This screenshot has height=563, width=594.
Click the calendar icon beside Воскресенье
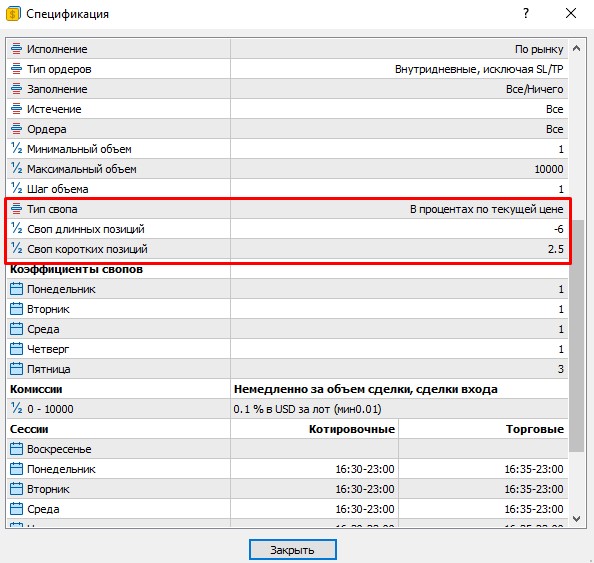(x=16, y=449)
